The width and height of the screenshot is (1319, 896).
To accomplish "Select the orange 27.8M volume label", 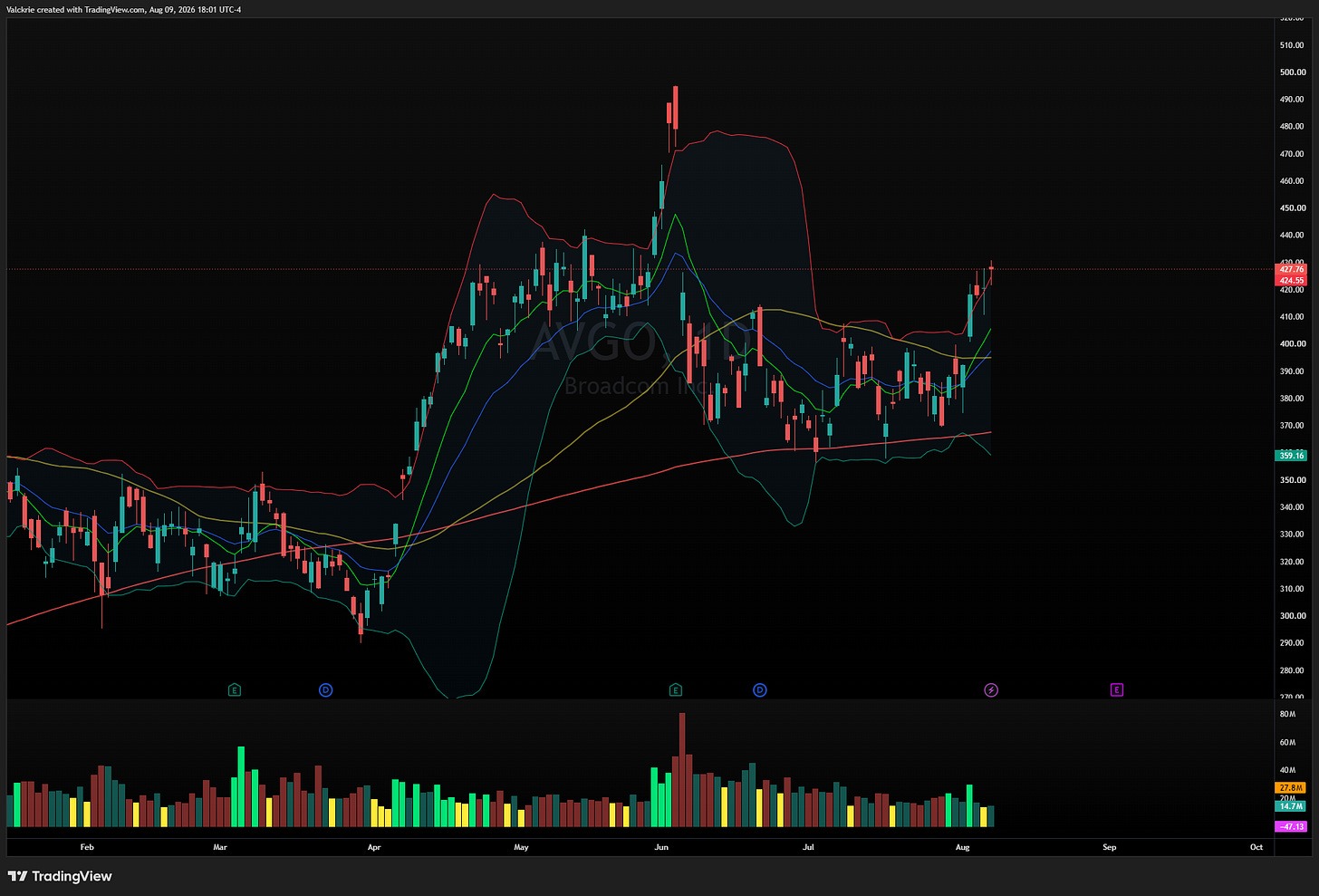I will [x=1291, y=788].
